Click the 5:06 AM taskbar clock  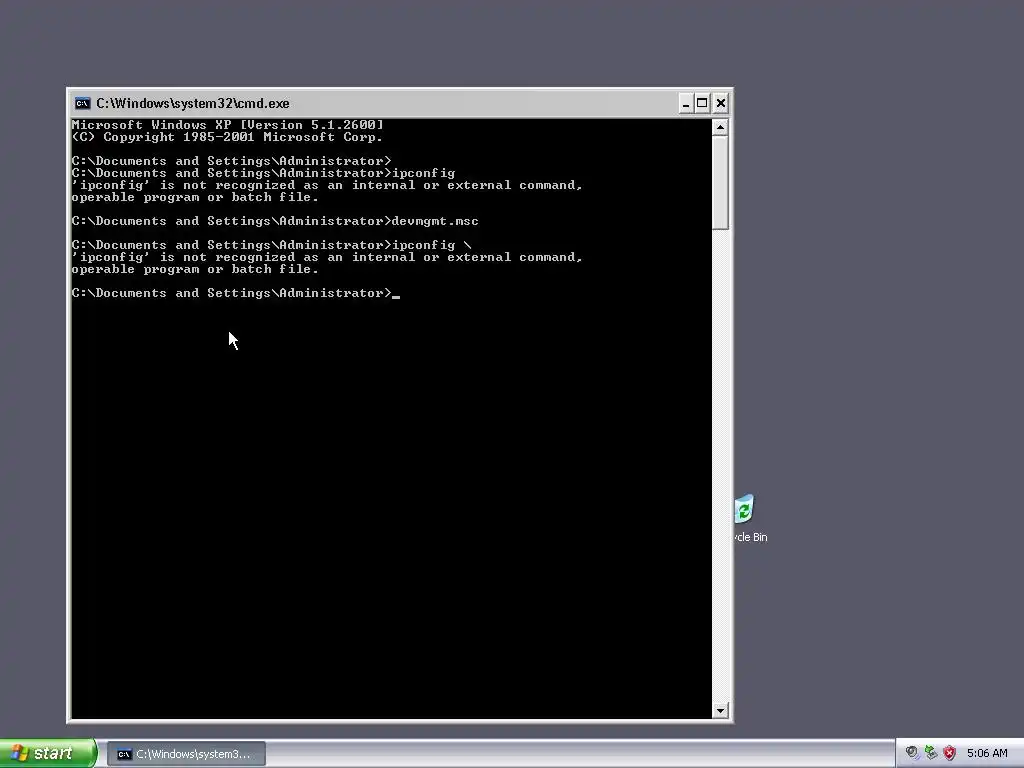(x=987, y=754)
